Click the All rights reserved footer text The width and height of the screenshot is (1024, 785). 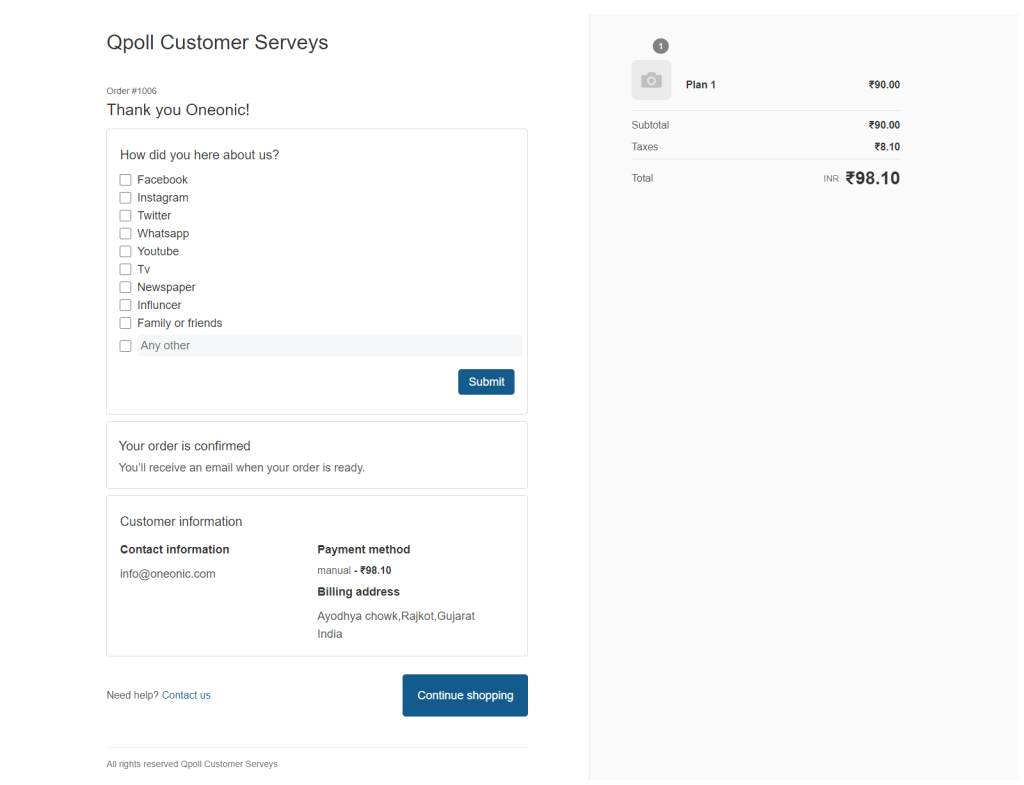pyautogui.click(x=192, y=764)
